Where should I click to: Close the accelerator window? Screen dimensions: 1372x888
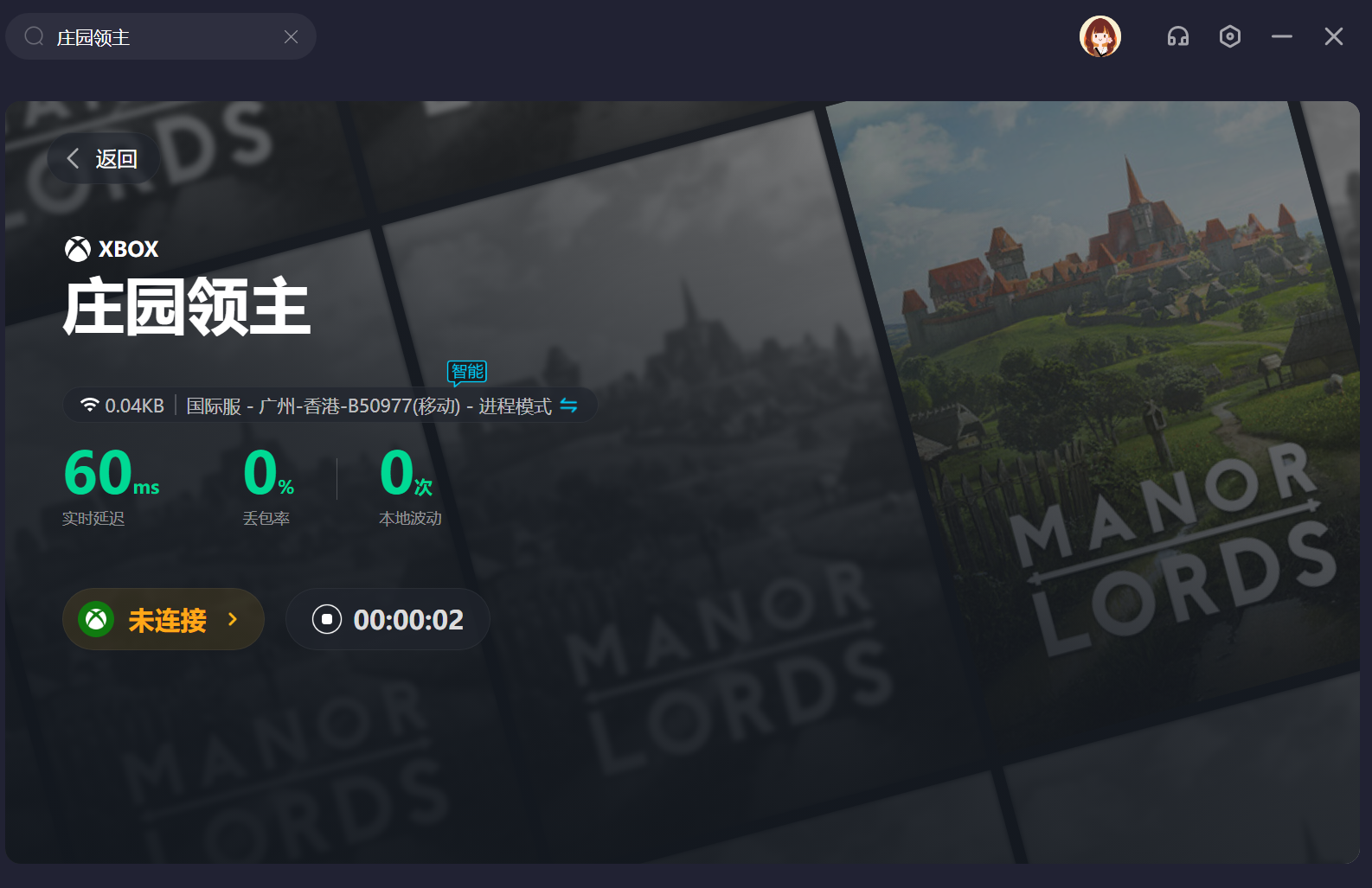coord(1334,36)
